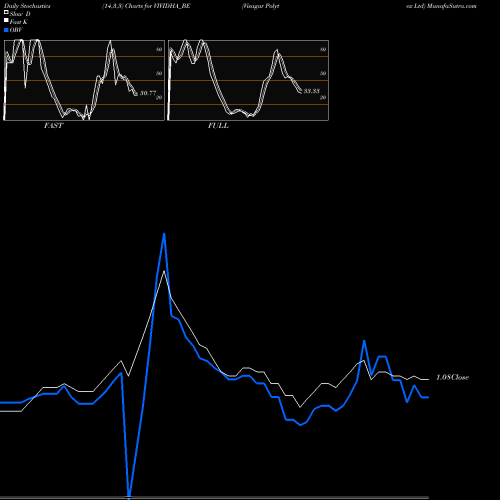The width and height of the screenshot is (500, 500).
Task: Click the '1.08Close' price label
Action: [452, 377]
